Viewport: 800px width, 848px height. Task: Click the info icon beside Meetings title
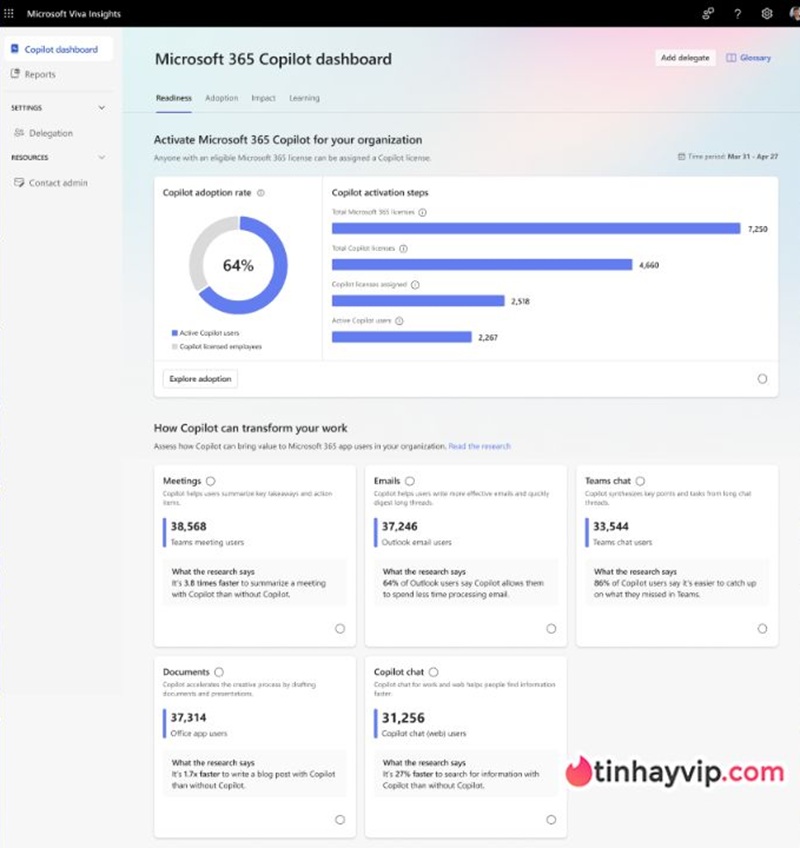point(210,481)
